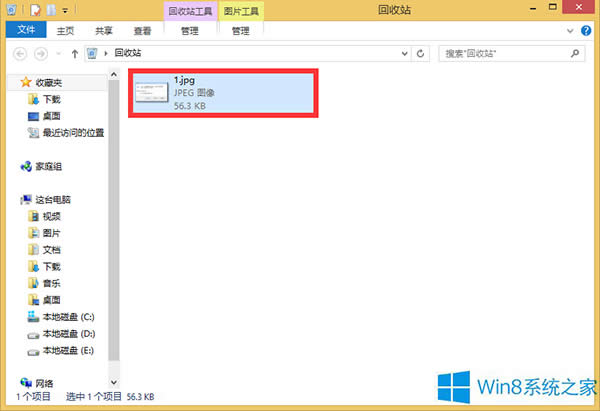The image size is (600, 411).
Task: Refresh the Recycle Bin view
Action: point(420,54)
